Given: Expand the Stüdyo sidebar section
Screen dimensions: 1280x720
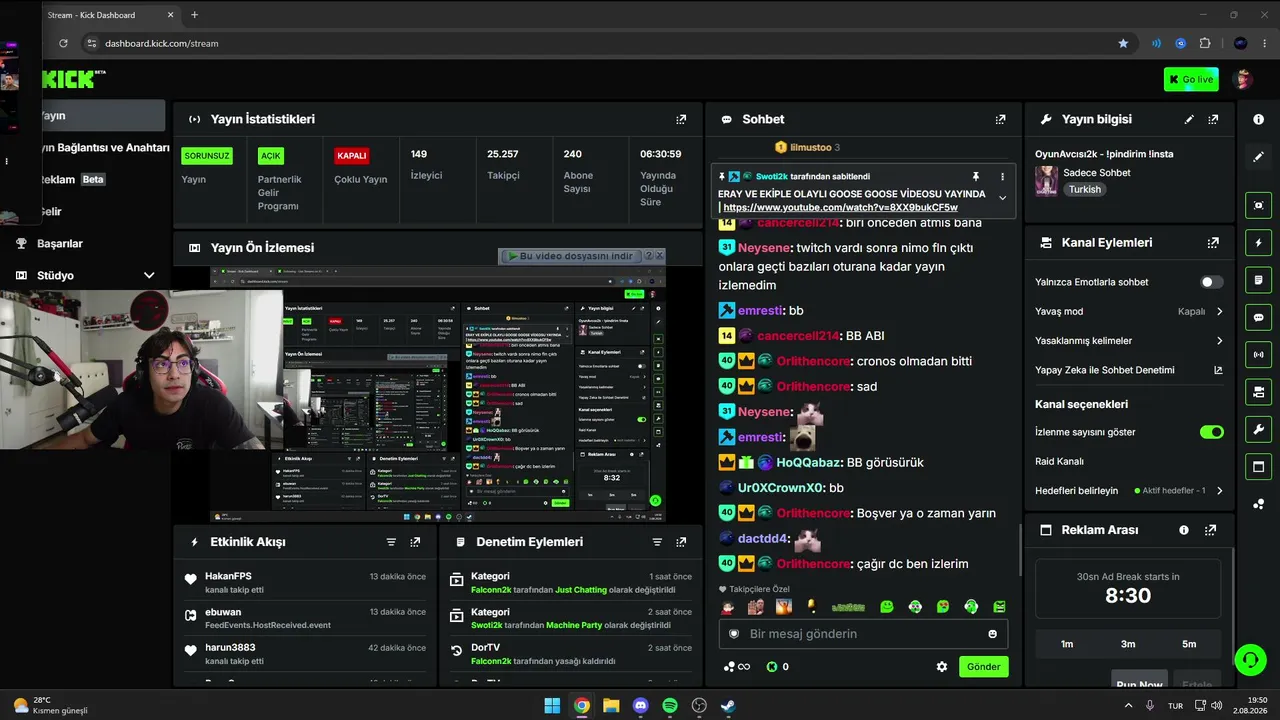Looking at the screenshot, I should pos(87,275).
